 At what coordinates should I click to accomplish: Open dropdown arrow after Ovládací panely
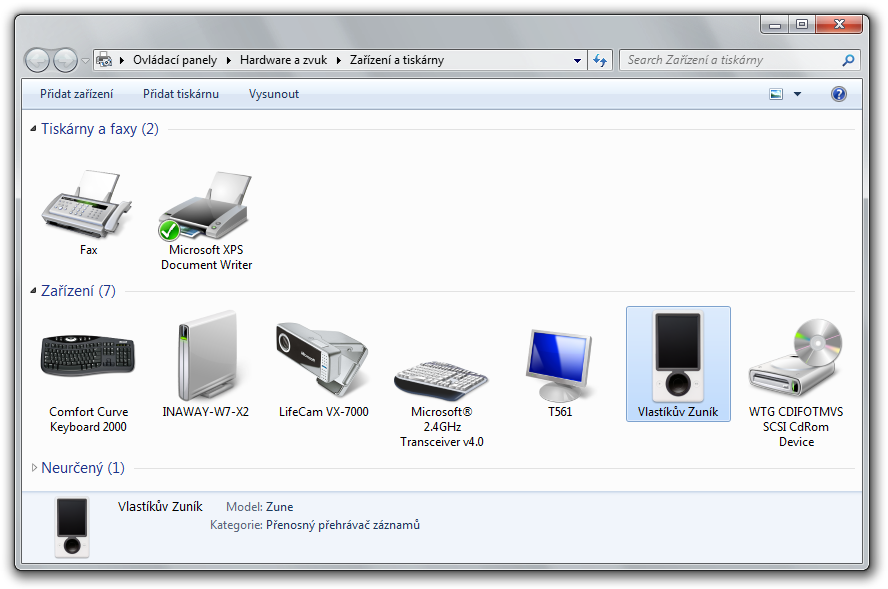tap(229, 60)
